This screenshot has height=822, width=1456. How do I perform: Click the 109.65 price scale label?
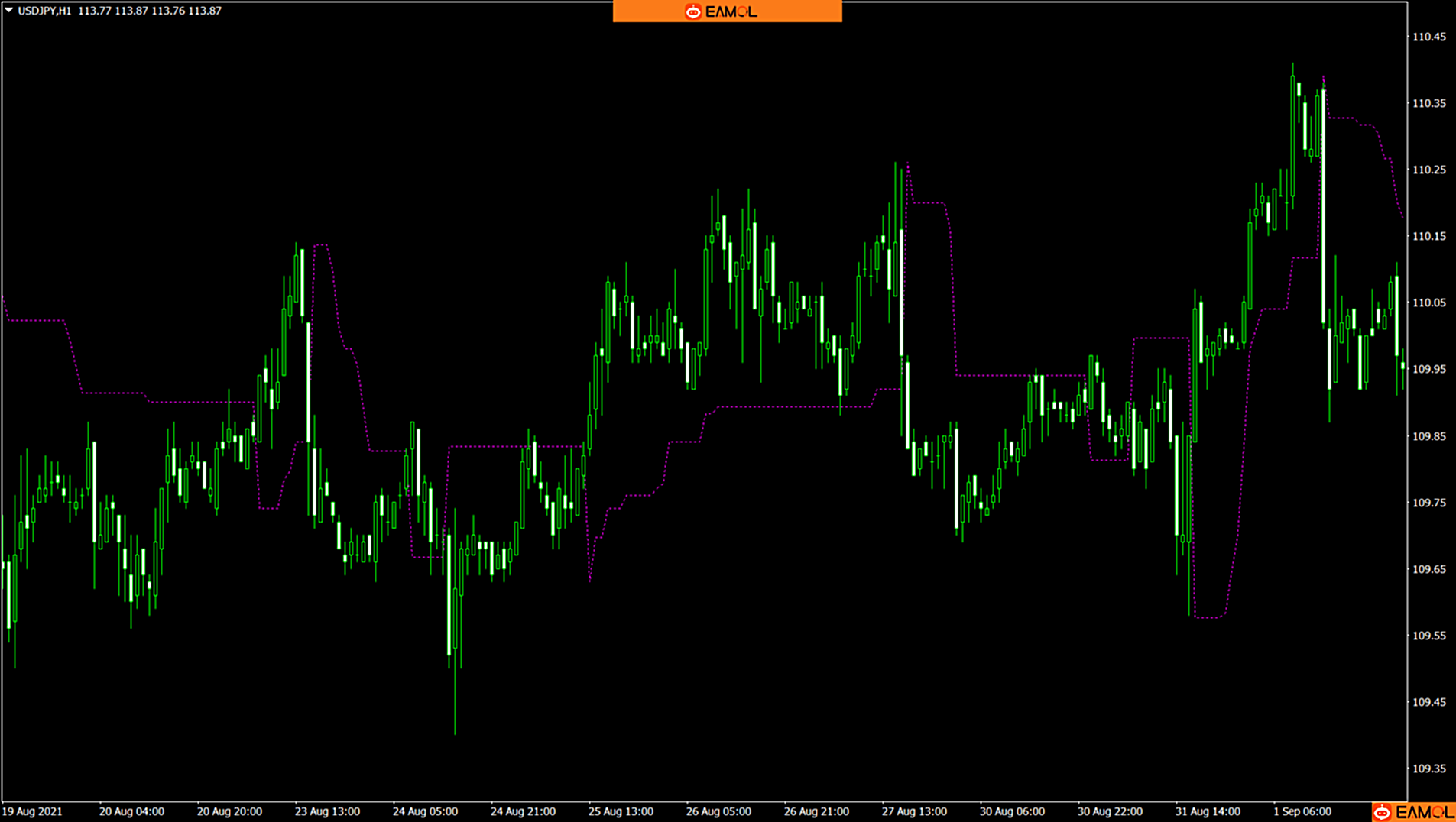click(1428, 569)
